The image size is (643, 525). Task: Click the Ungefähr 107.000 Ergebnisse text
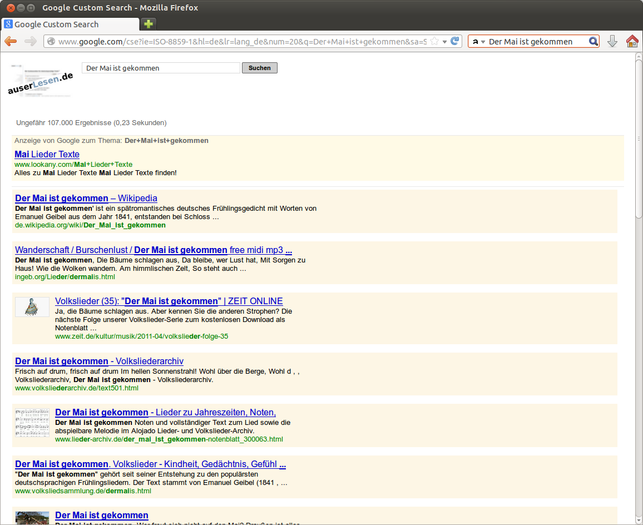click(x=91, y=123)
